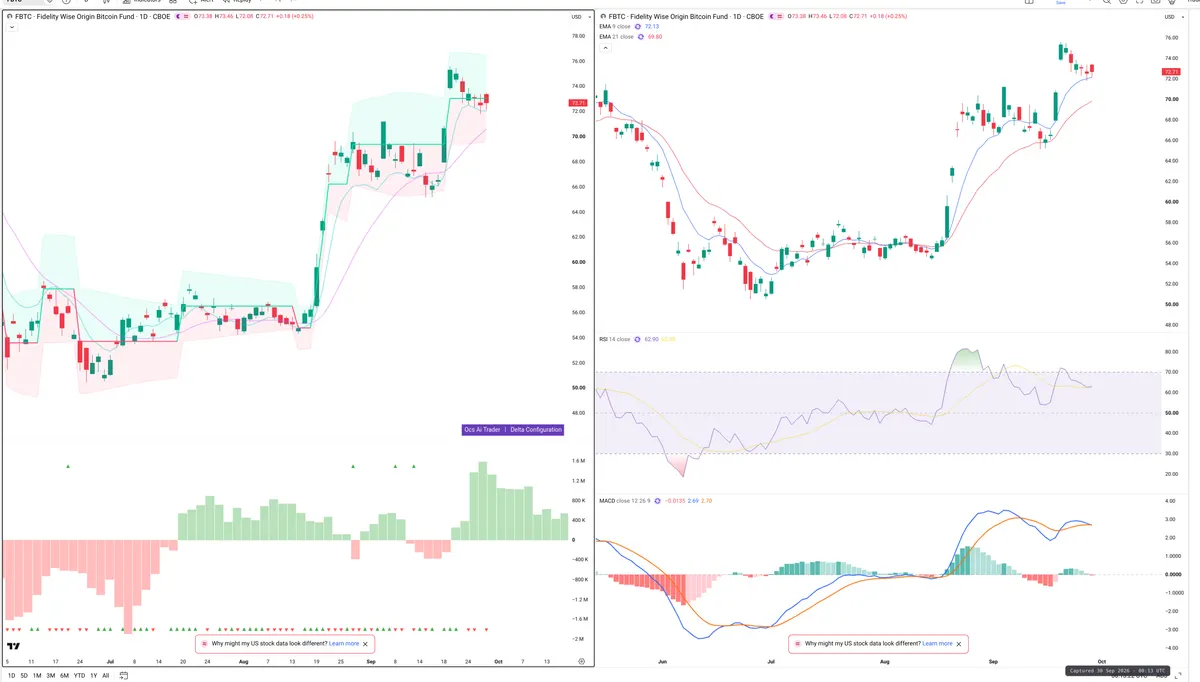The image size is (1200, 682).
Task: Switch to the 1Y date range
Action: coord(93,676)
